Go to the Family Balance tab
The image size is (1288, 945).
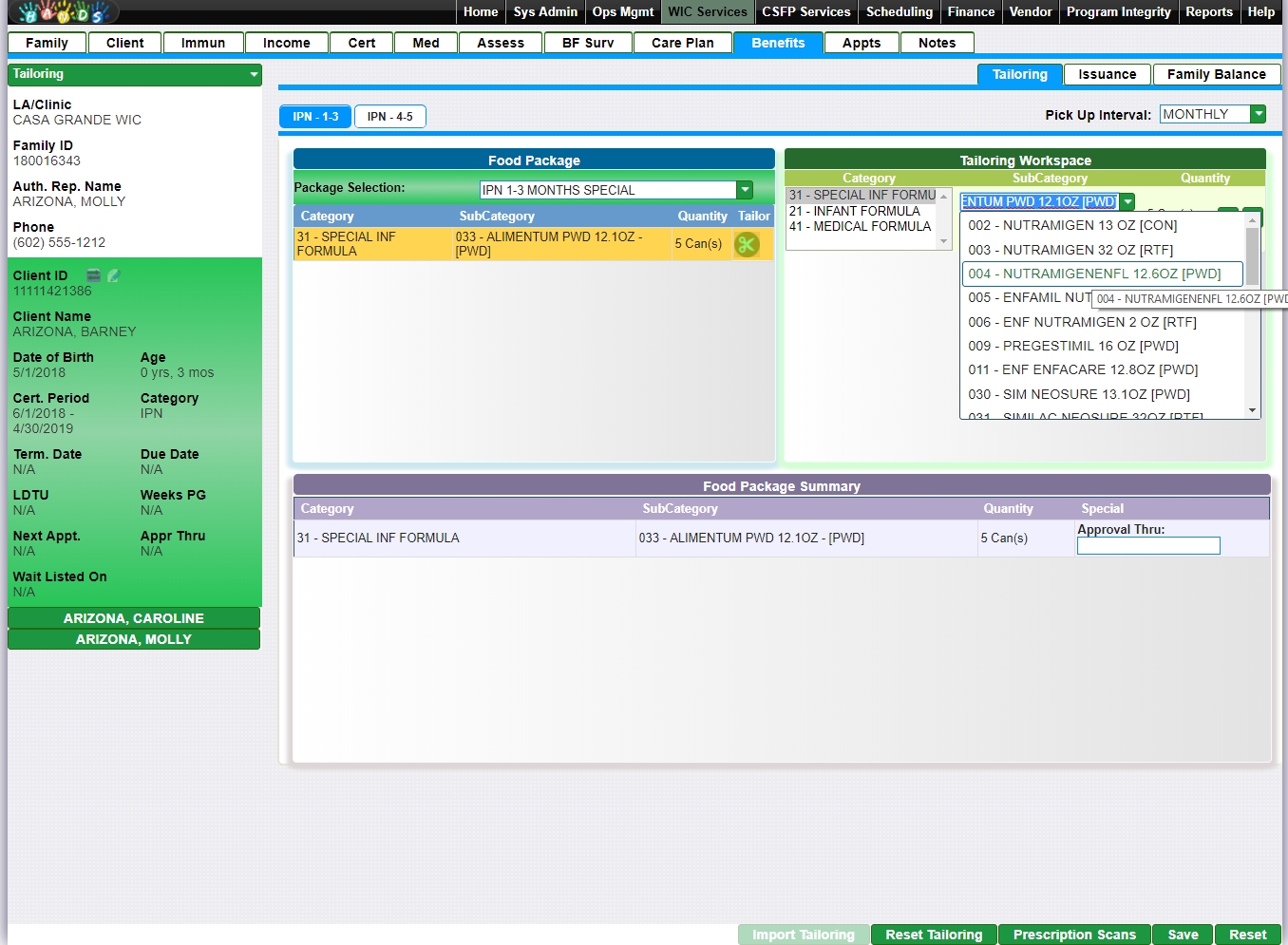pos(1216,74)
